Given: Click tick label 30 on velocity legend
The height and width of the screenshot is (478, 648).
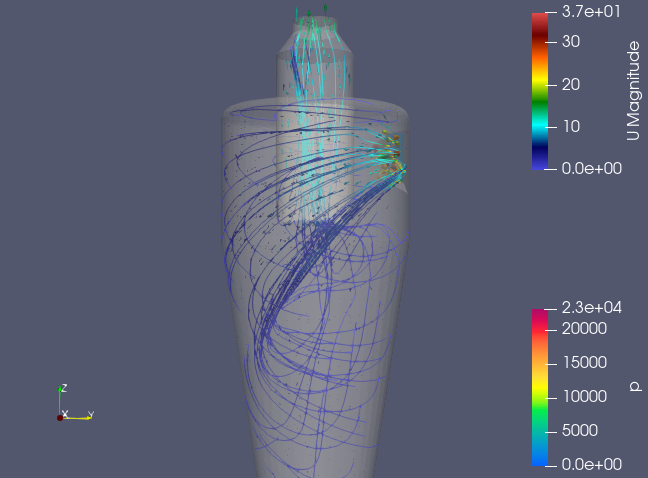Looking at the screenshot, I should click(x=571, y=41).
